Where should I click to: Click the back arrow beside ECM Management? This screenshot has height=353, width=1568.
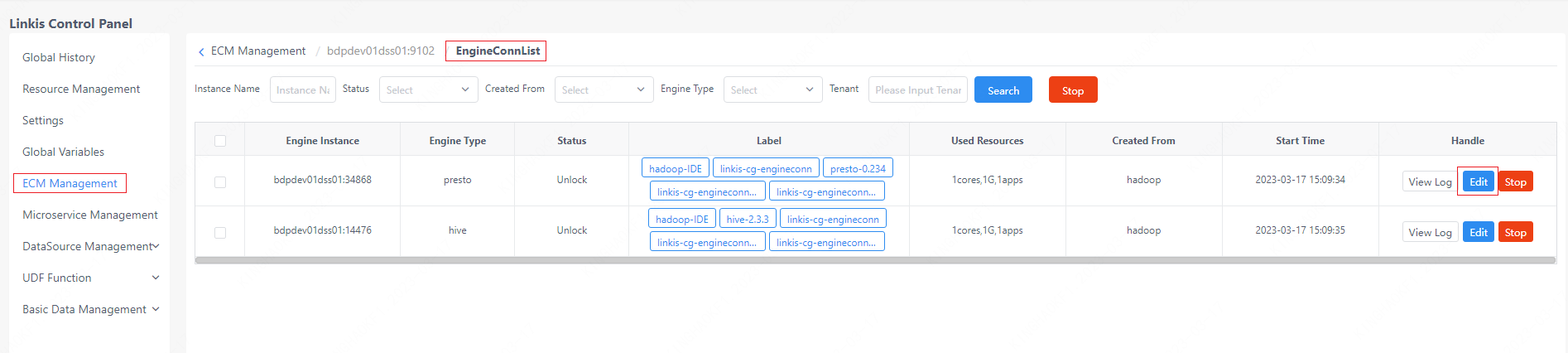point(201,52)
